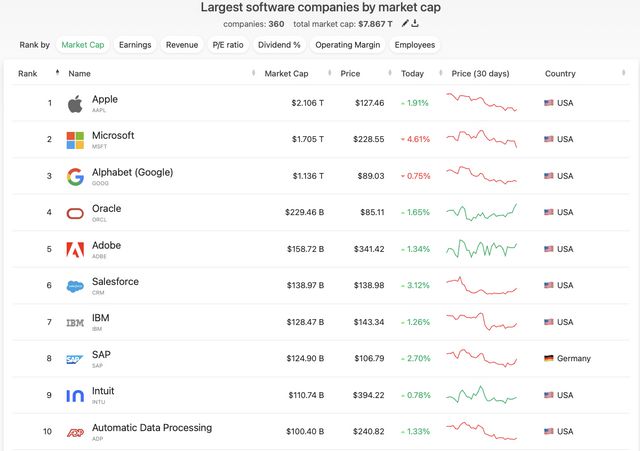This screenshot has height=451, width=640.
Task: Click the AAPL ticker symbol
Action: 99,110
